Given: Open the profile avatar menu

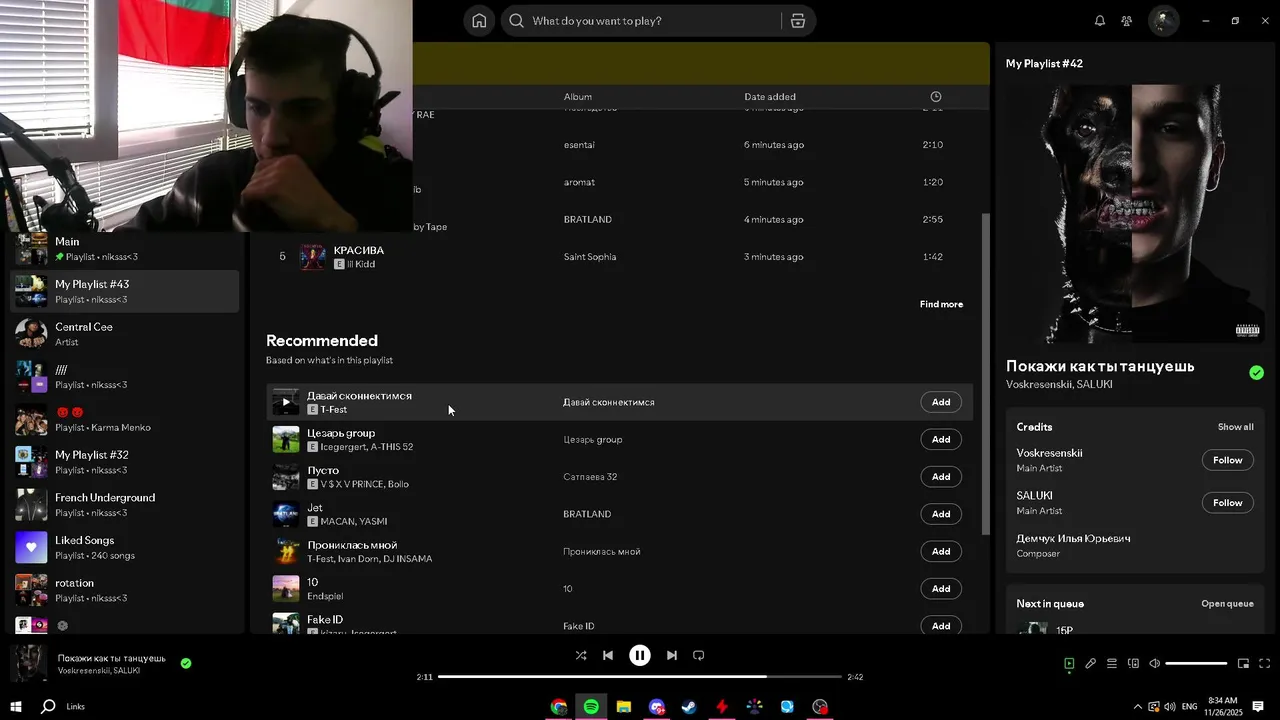Looking at the screenshot, I should click(x=1163, y=21).
